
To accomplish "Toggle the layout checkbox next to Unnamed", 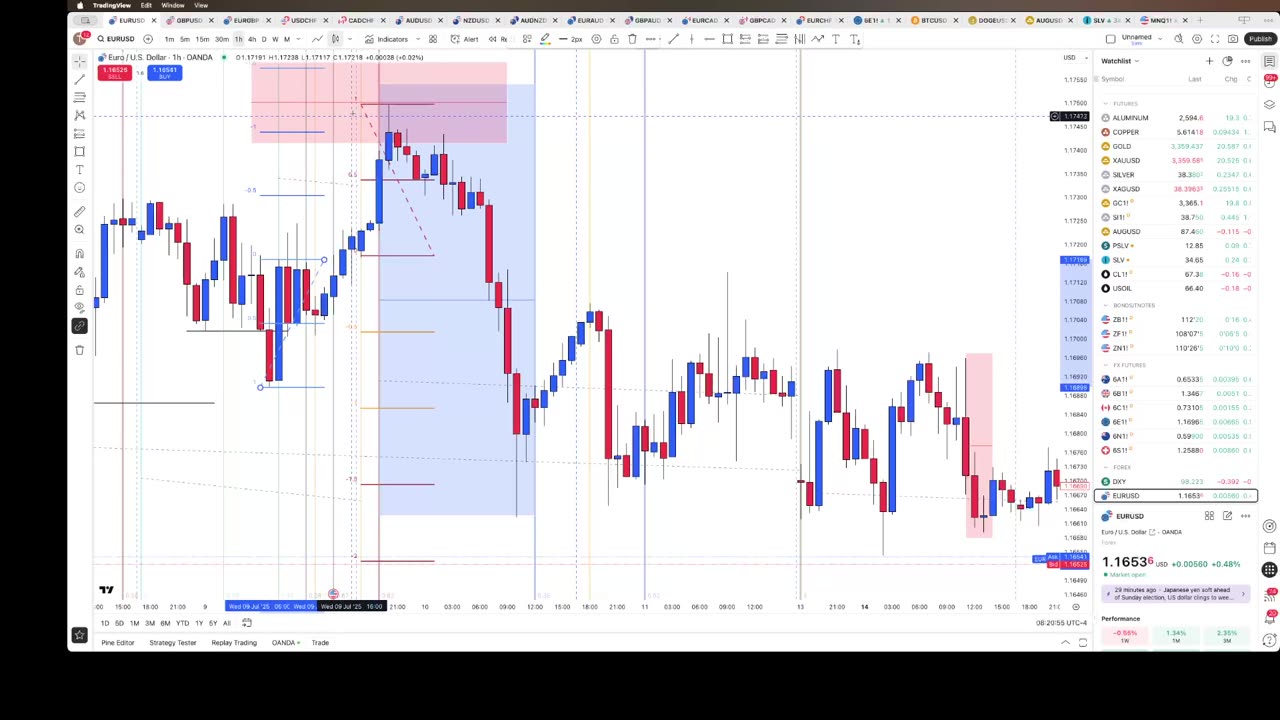I will click(1110, 39).
